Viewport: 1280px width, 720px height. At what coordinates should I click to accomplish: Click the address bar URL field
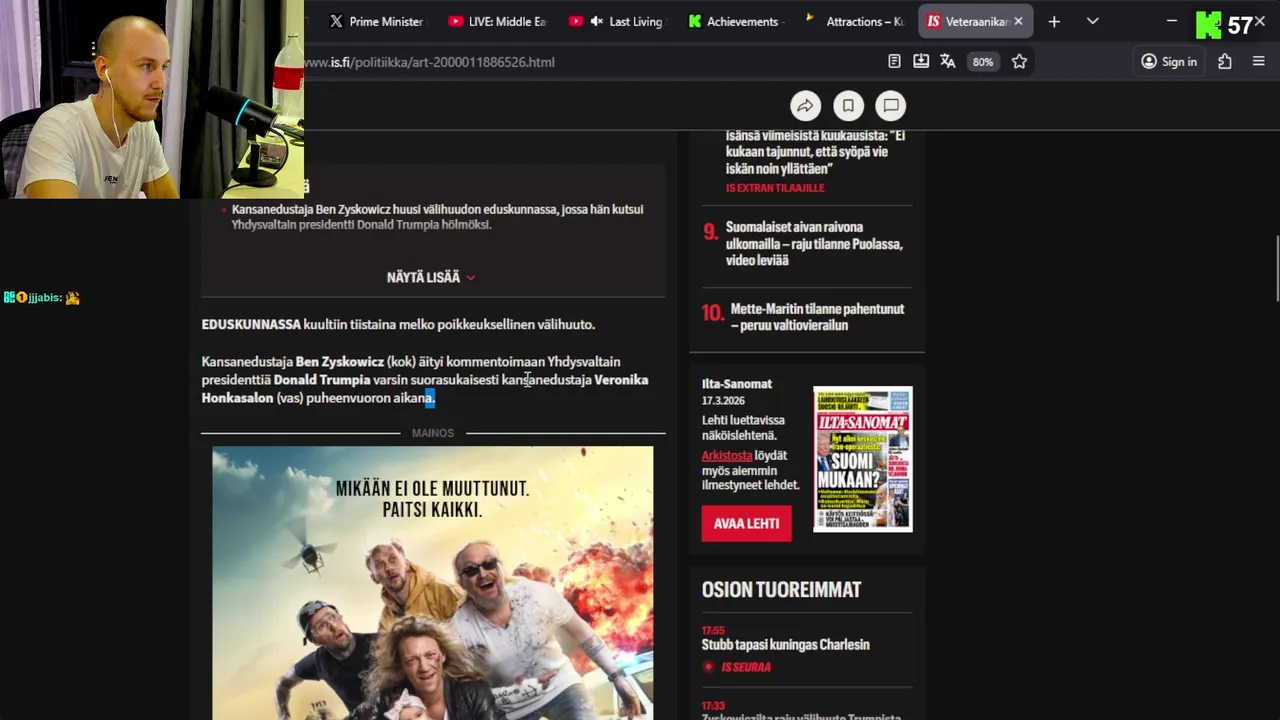[x=590, y=62]
